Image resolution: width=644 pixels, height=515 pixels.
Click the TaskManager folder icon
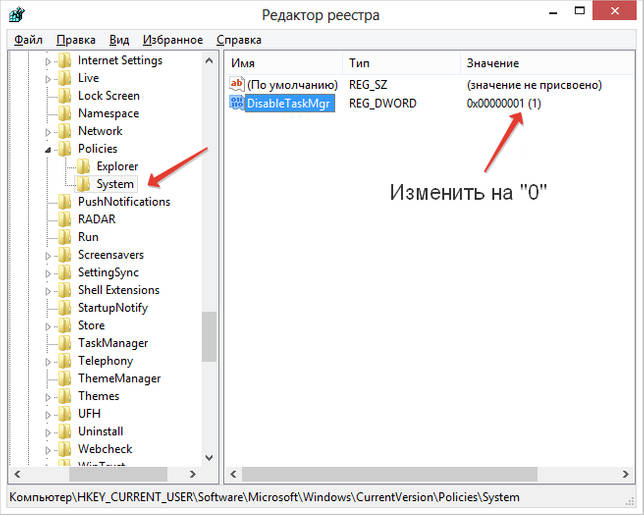(x=64, y=343)
